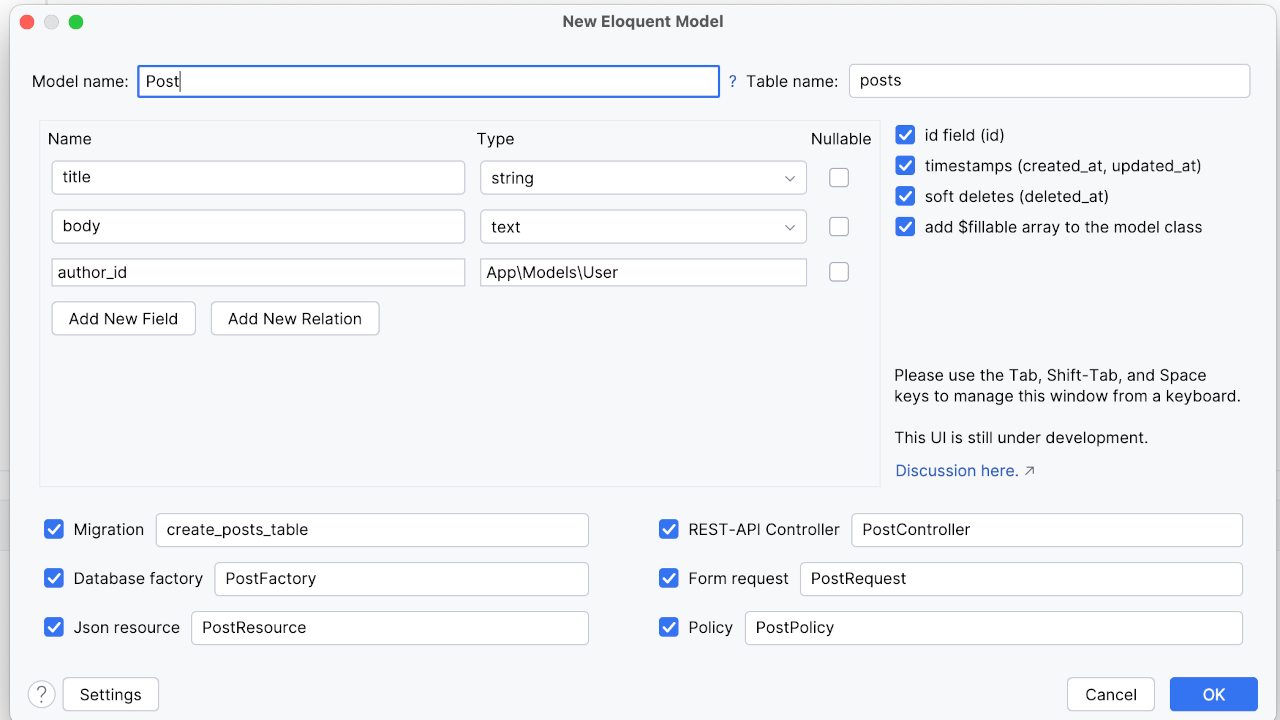Click the Model name input field
Viewport: 1280px width, 720px height.
coord(428,82)
